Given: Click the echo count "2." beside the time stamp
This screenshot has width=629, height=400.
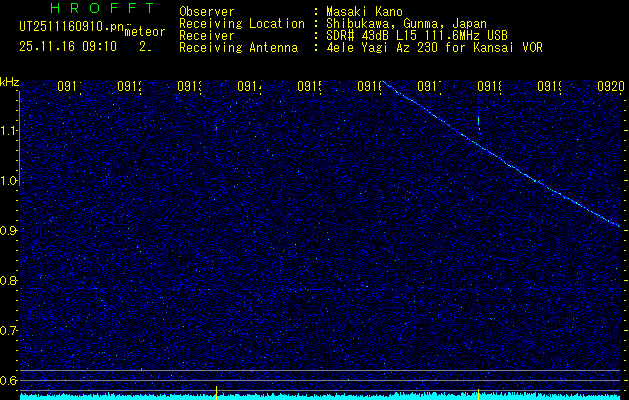Looking at the screenshot, I should pyautogui.click(x=145, y=47).
